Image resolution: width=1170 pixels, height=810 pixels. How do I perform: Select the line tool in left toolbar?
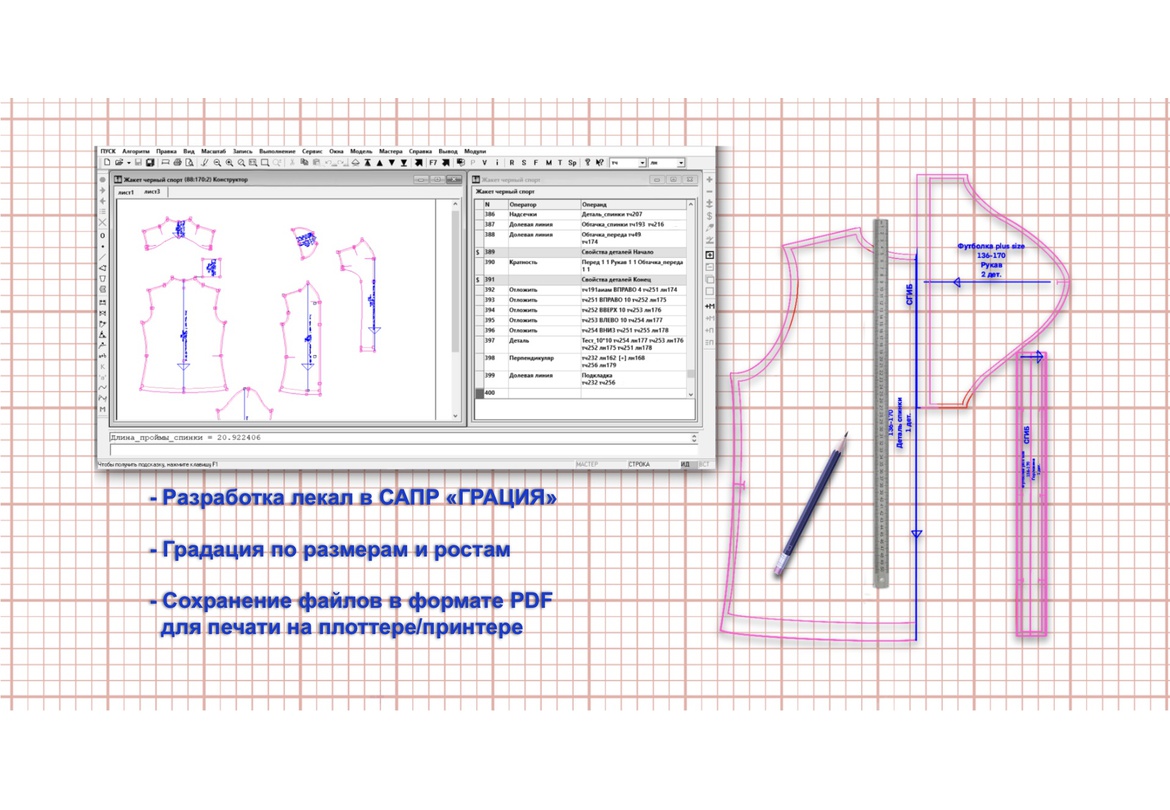coord(103,257)
